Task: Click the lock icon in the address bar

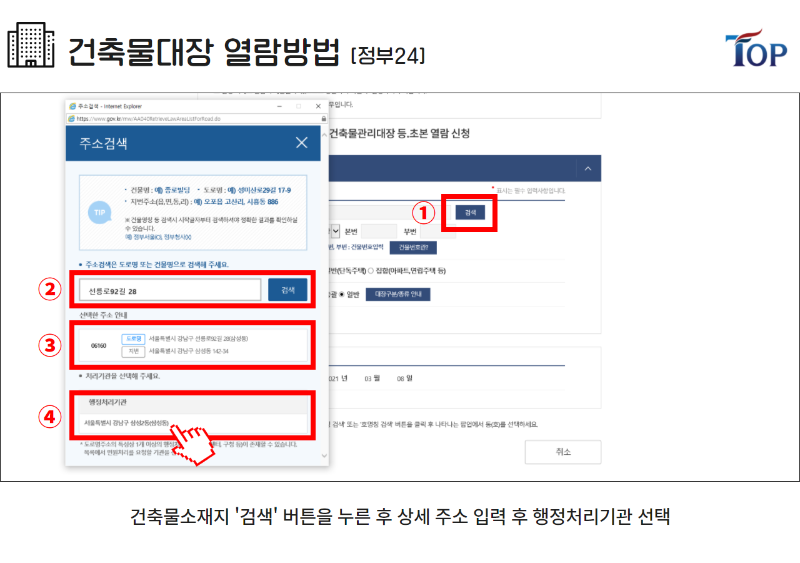Action: click(x=323, y=118)
